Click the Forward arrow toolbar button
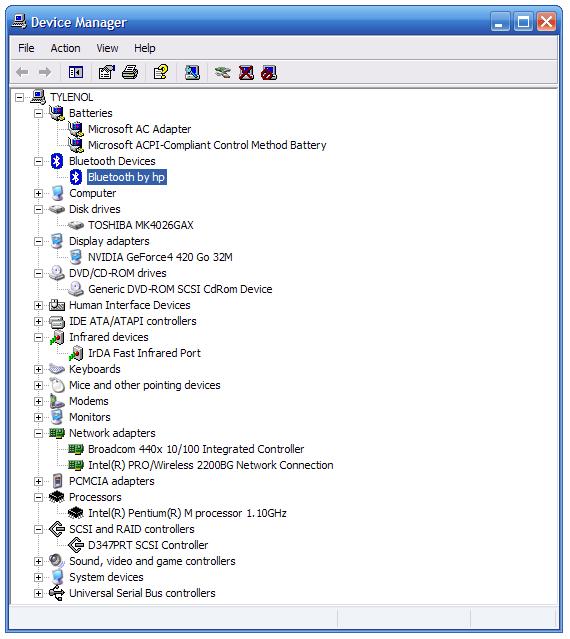The image size is (570, 639). (x=44, y=73)
